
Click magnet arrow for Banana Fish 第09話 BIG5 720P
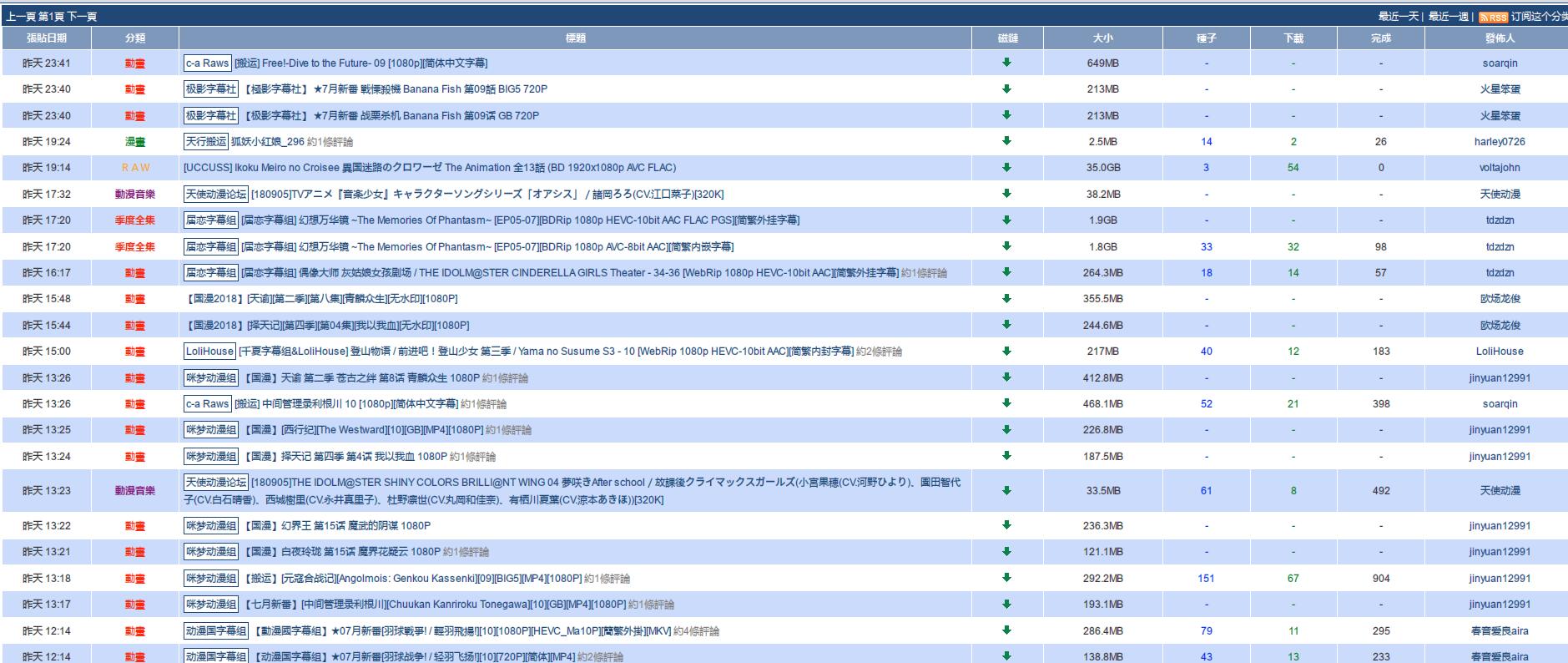[x=1006, y=89]
